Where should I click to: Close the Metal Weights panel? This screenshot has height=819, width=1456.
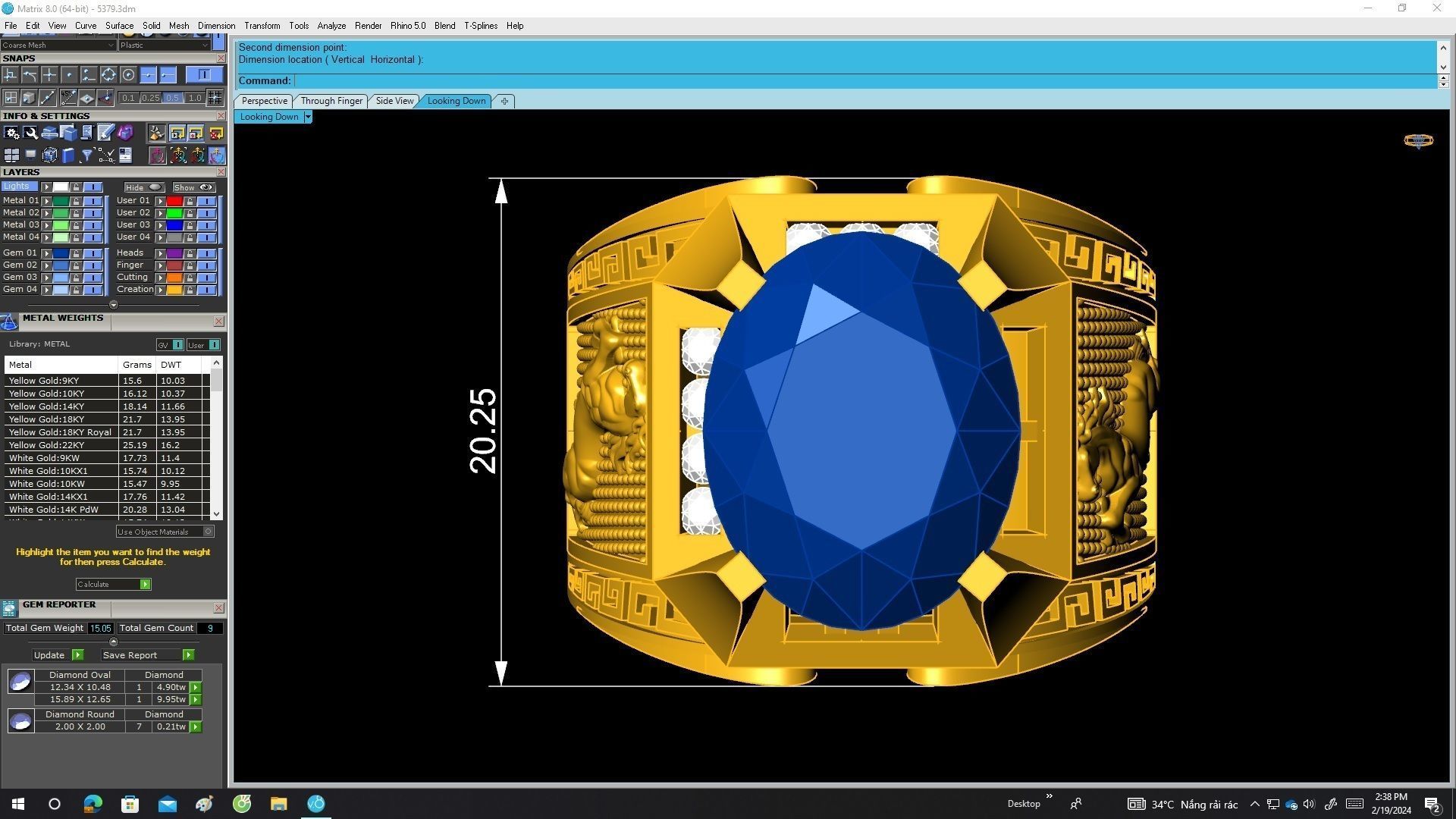pyautogui.click(x=218, y=322)
